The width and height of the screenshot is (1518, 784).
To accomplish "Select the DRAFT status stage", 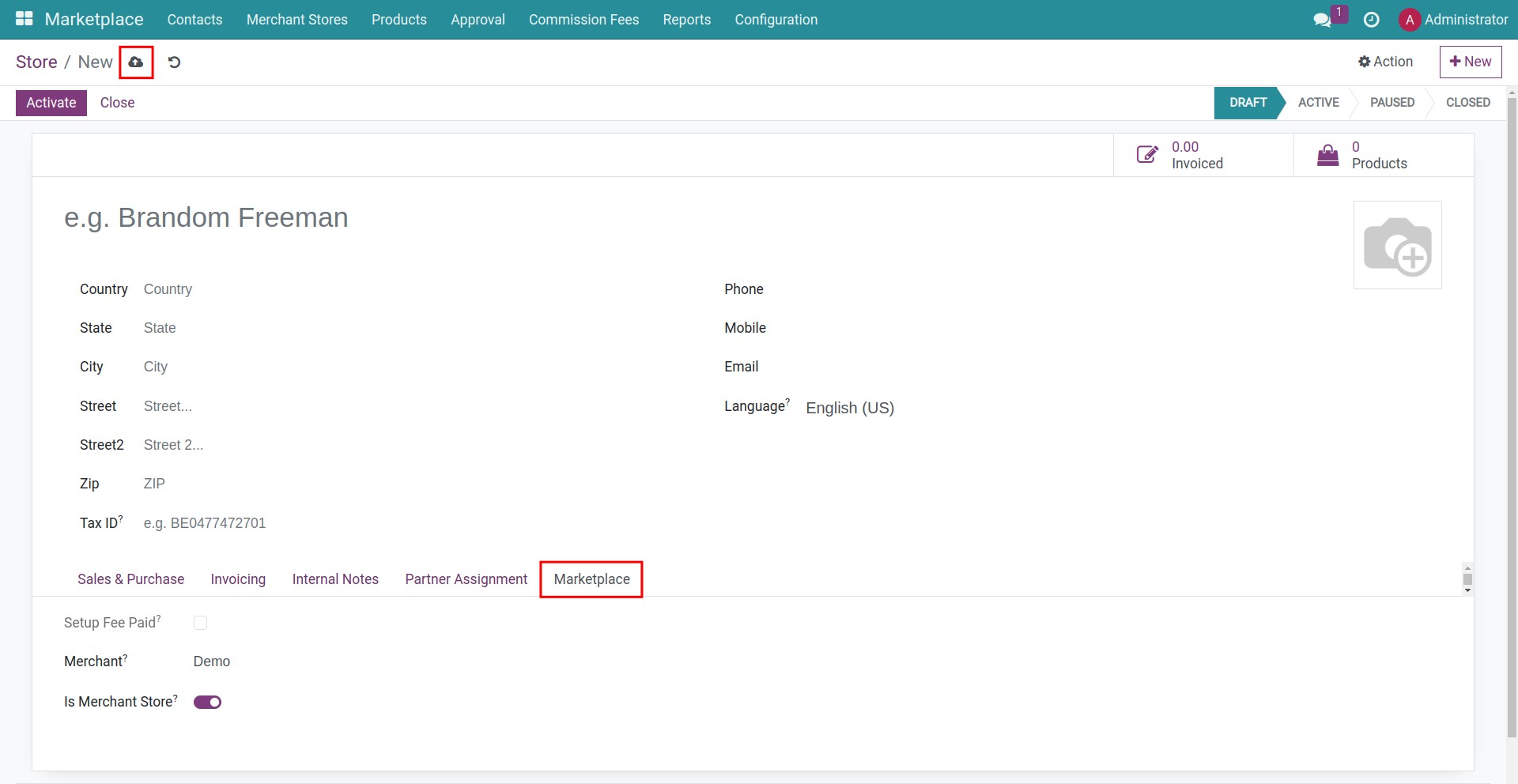I will pyautogui.click(x=1248, y=103).
